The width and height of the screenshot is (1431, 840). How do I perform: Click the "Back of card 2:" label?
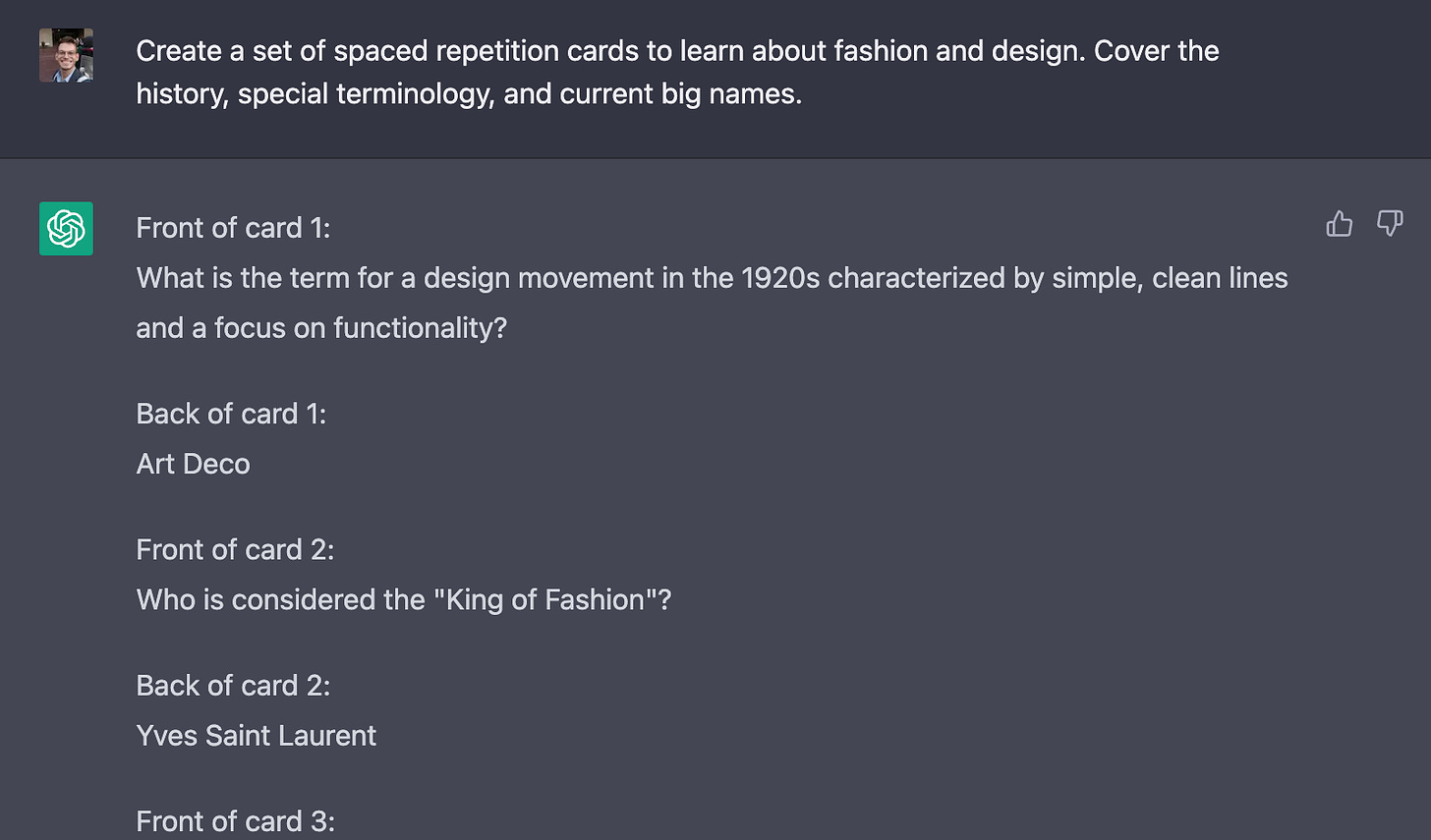[233, 686]
